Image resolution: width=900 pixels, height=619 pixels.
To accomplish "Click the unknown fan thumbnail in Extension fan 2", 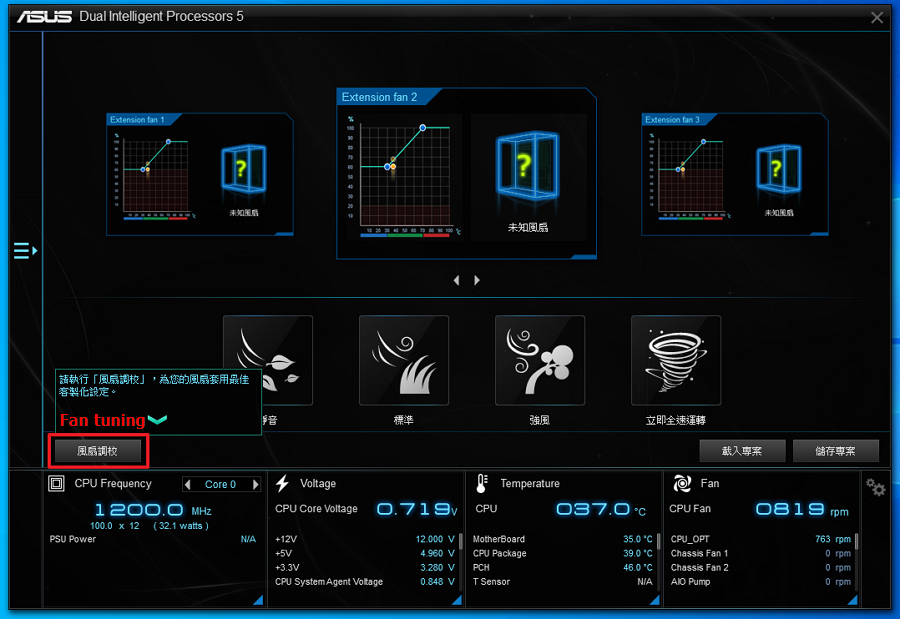I will [529, 165].
